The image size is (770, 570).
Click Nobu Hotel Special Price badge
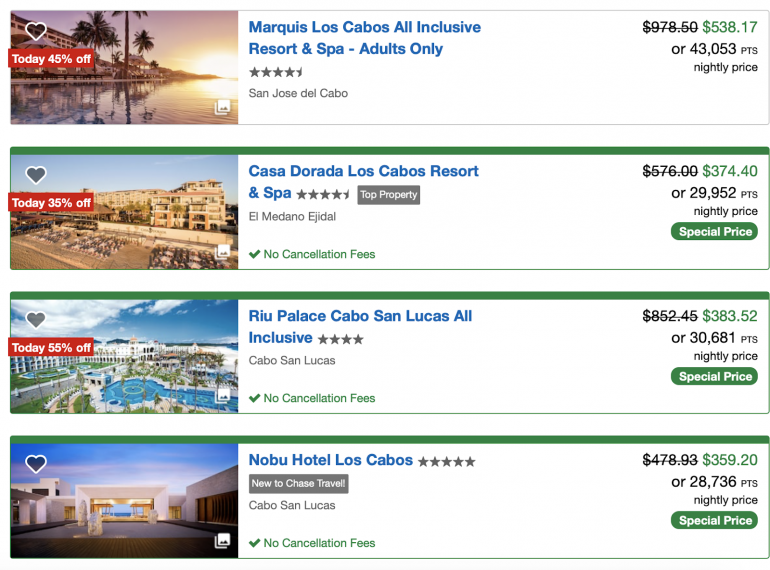pyautogui.click(x=714, y=521)
